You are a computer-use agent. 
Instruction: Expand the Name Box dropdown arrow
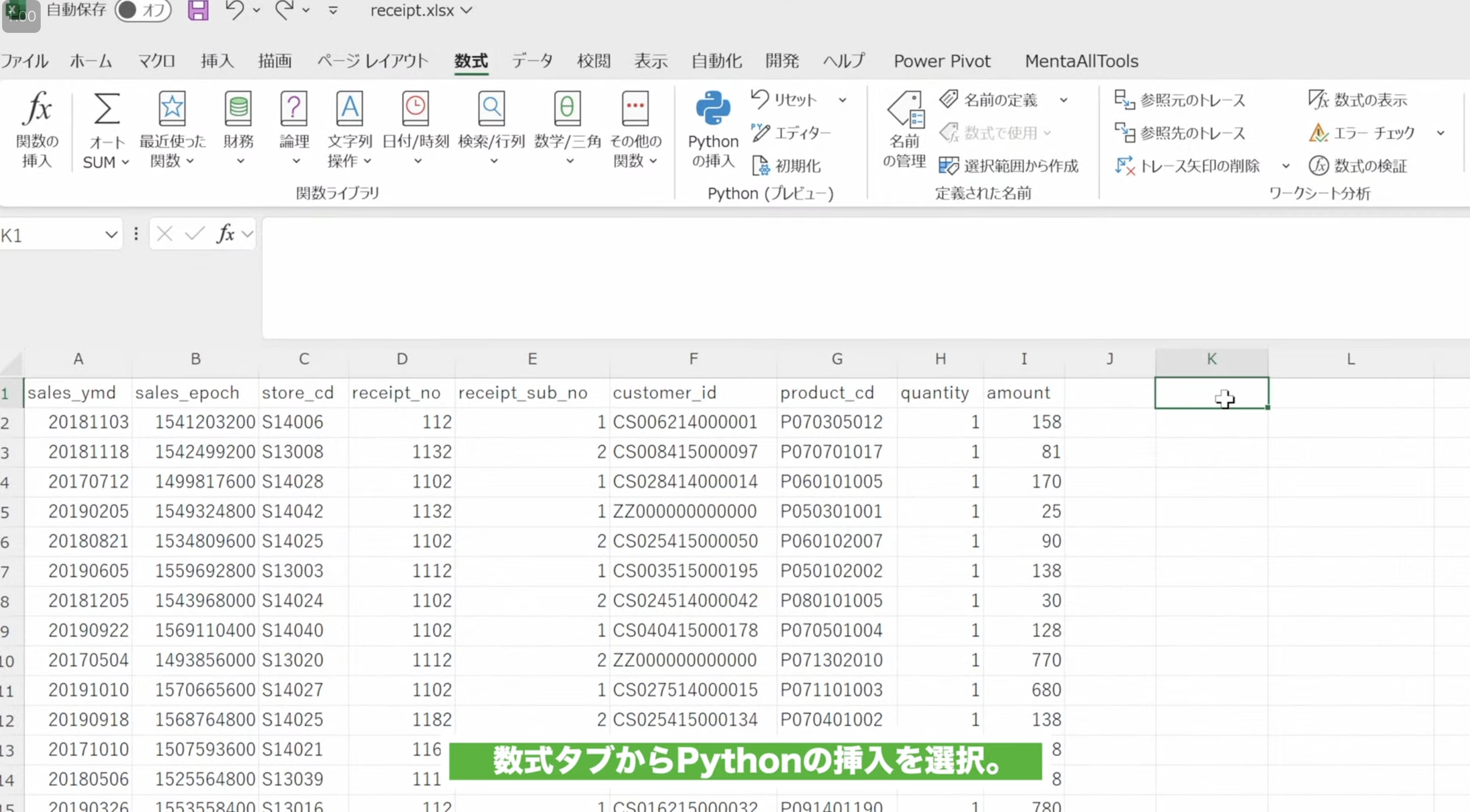[x=111, y=234]
